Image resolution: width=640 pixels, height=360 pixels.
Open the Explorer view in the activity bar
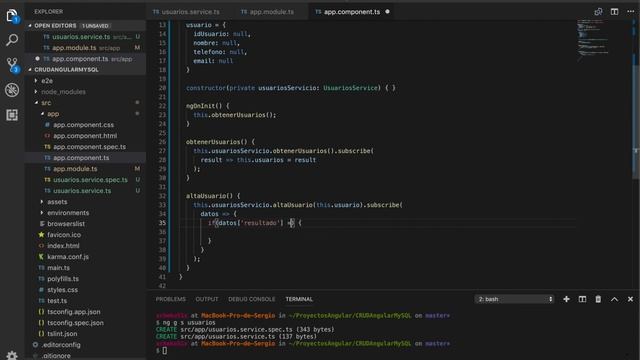(x=12, y=16)
